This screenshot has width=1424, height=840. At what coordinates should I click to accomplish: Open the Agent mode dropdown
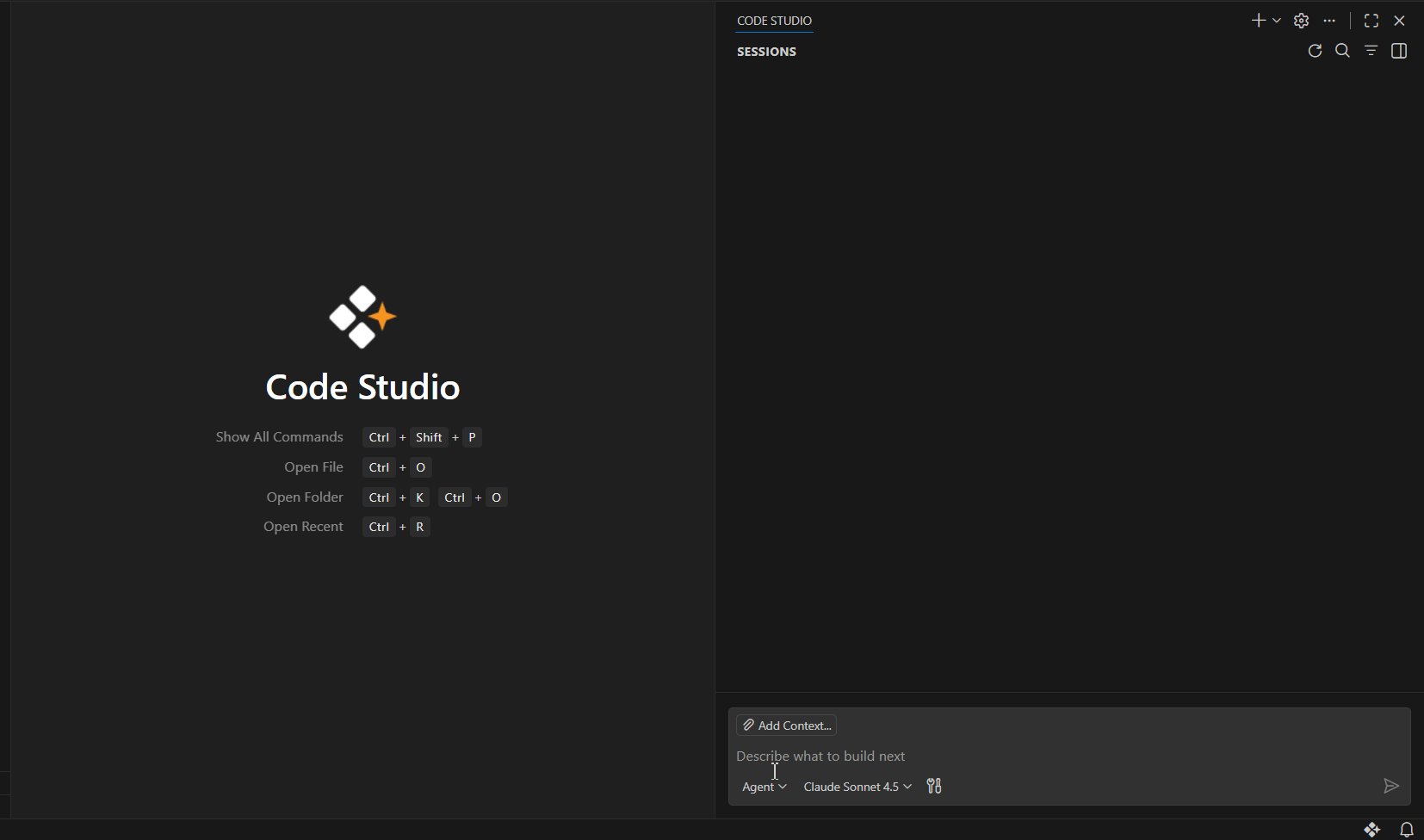tap(765, 787)
